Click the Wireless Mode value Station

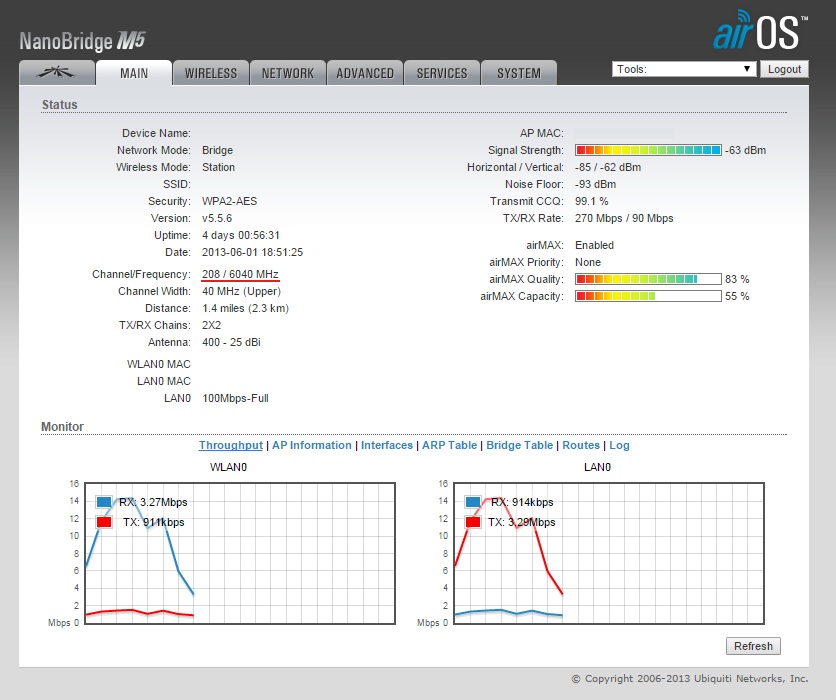219,167
